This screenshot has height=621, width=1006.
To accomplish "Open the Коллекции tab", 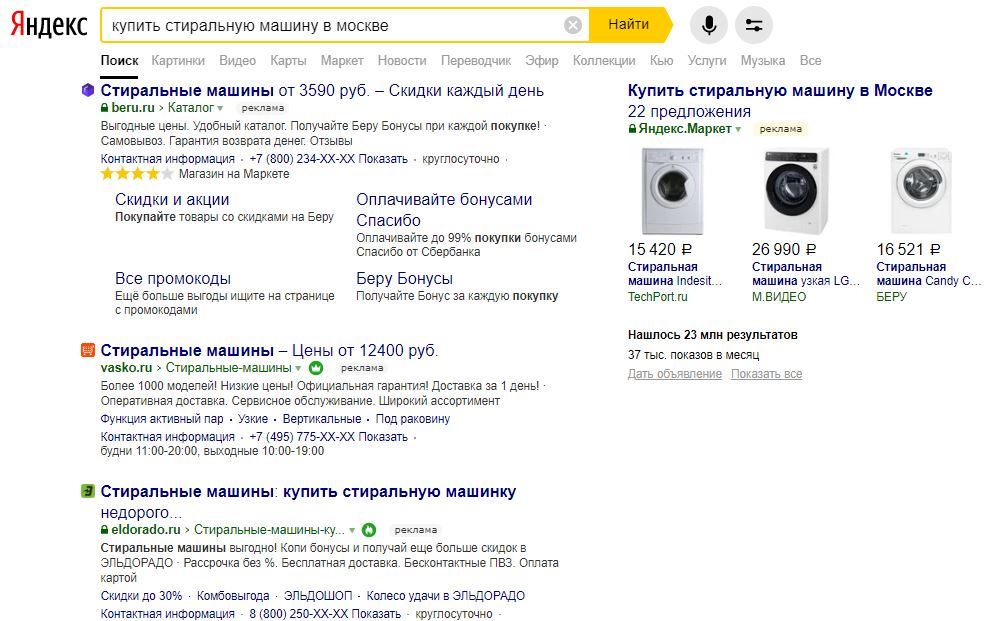I will click(604, 60).
